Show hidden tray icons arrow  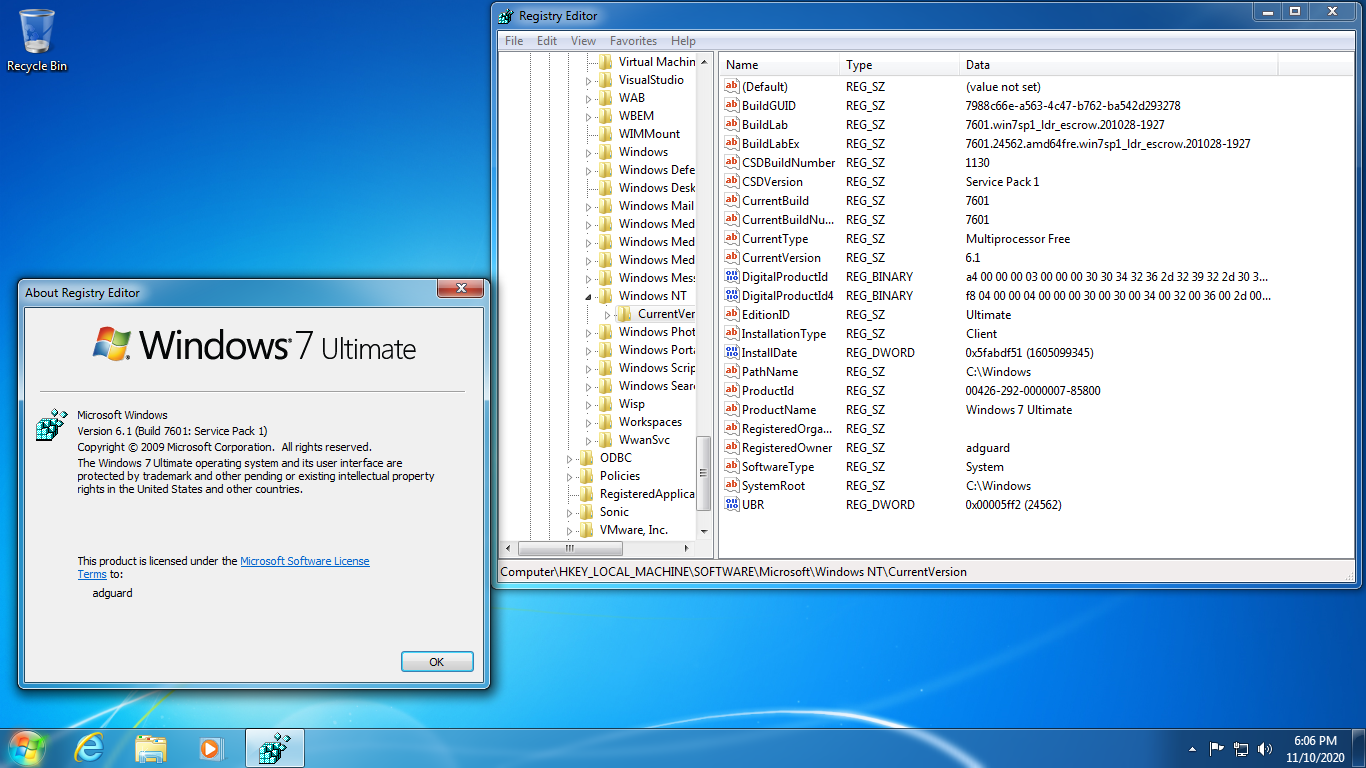tap(1192, 748)
